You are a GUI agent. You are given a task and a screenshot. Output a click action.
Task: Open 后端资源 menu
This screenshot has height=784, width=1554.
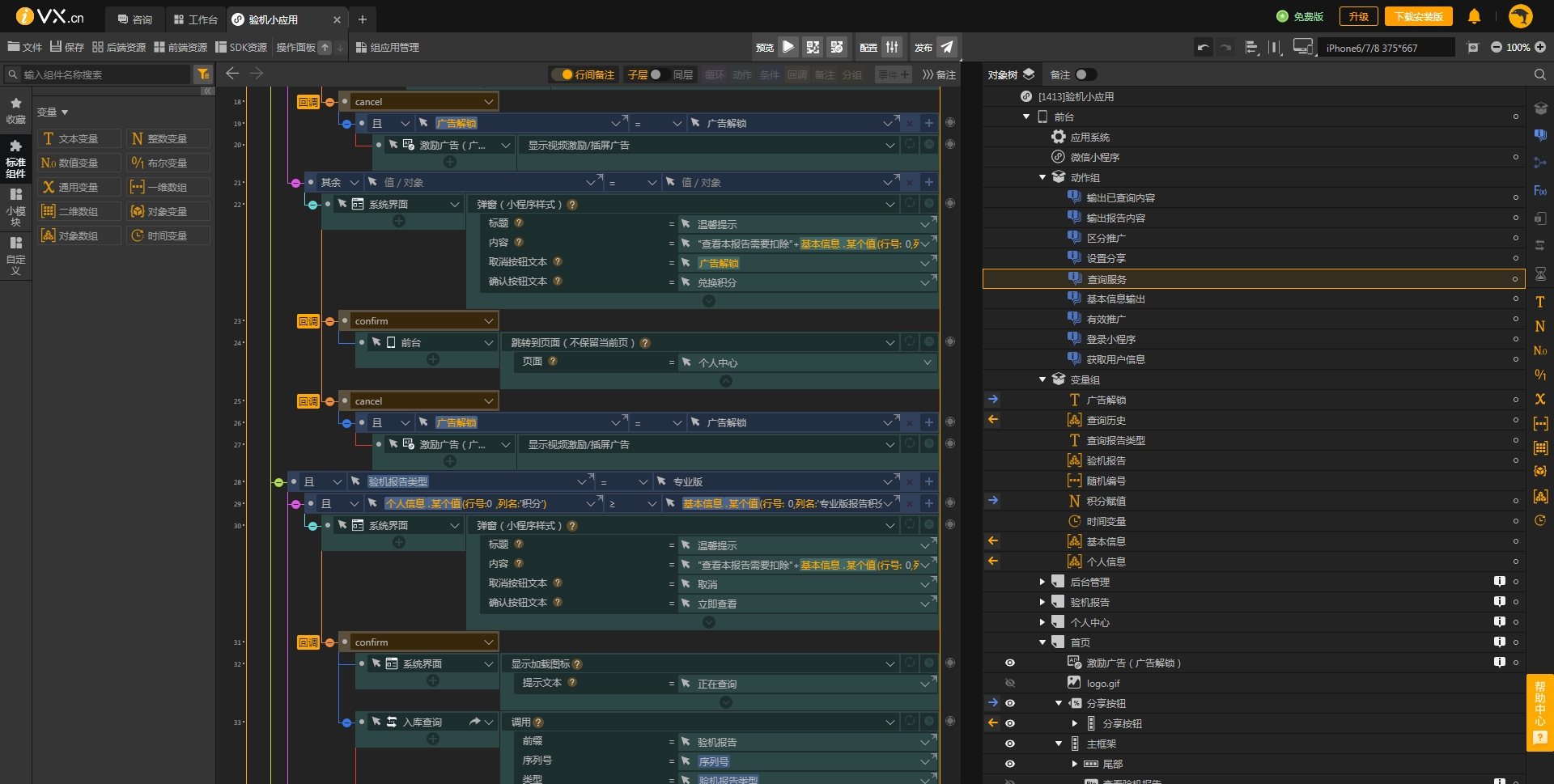coord(119,47)
